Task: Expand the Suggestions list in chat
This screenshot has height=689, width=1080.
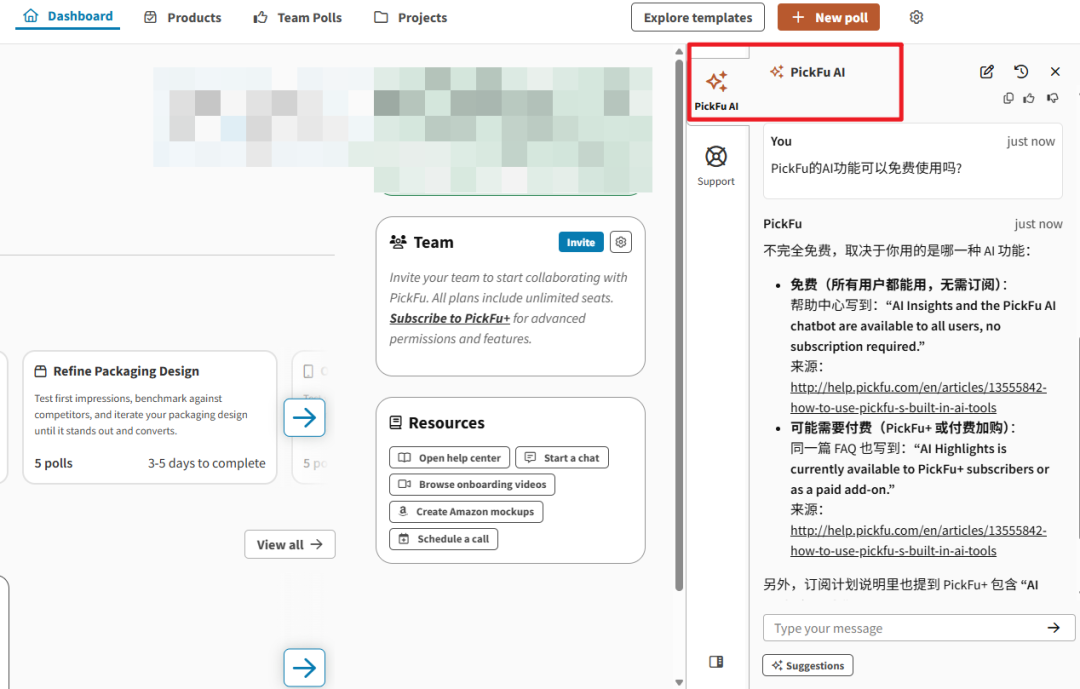Action: [807, 666]
